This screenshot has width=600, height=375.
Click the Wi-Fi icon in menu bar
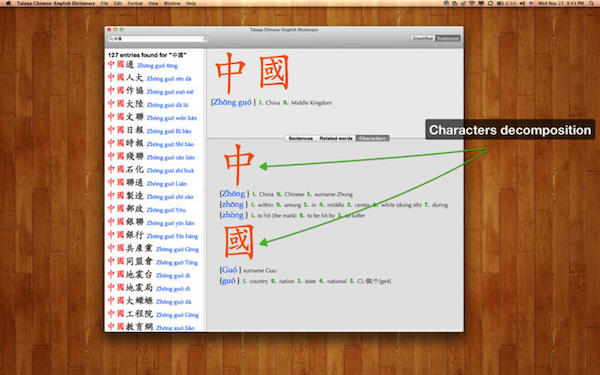(472, 3)
